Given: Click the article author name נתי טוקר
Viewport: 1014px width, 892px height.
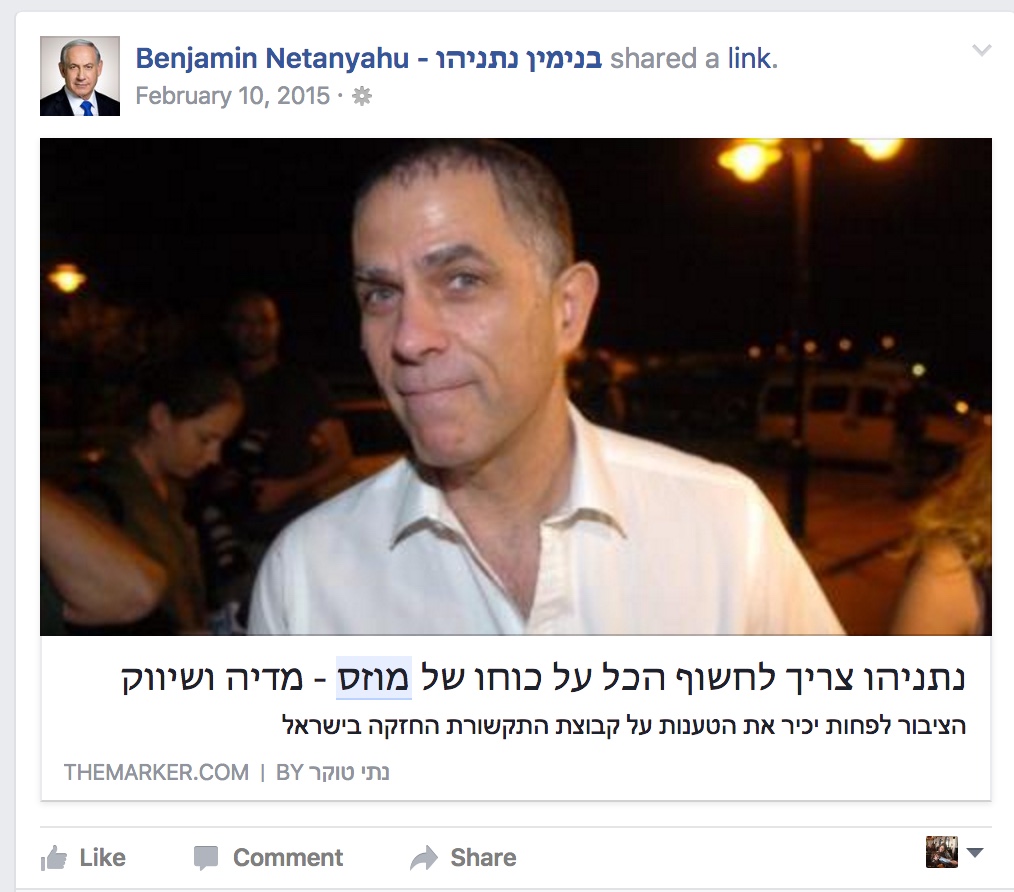Looking at the screenshot, I should pyautogui.click(x=349, y=772).
